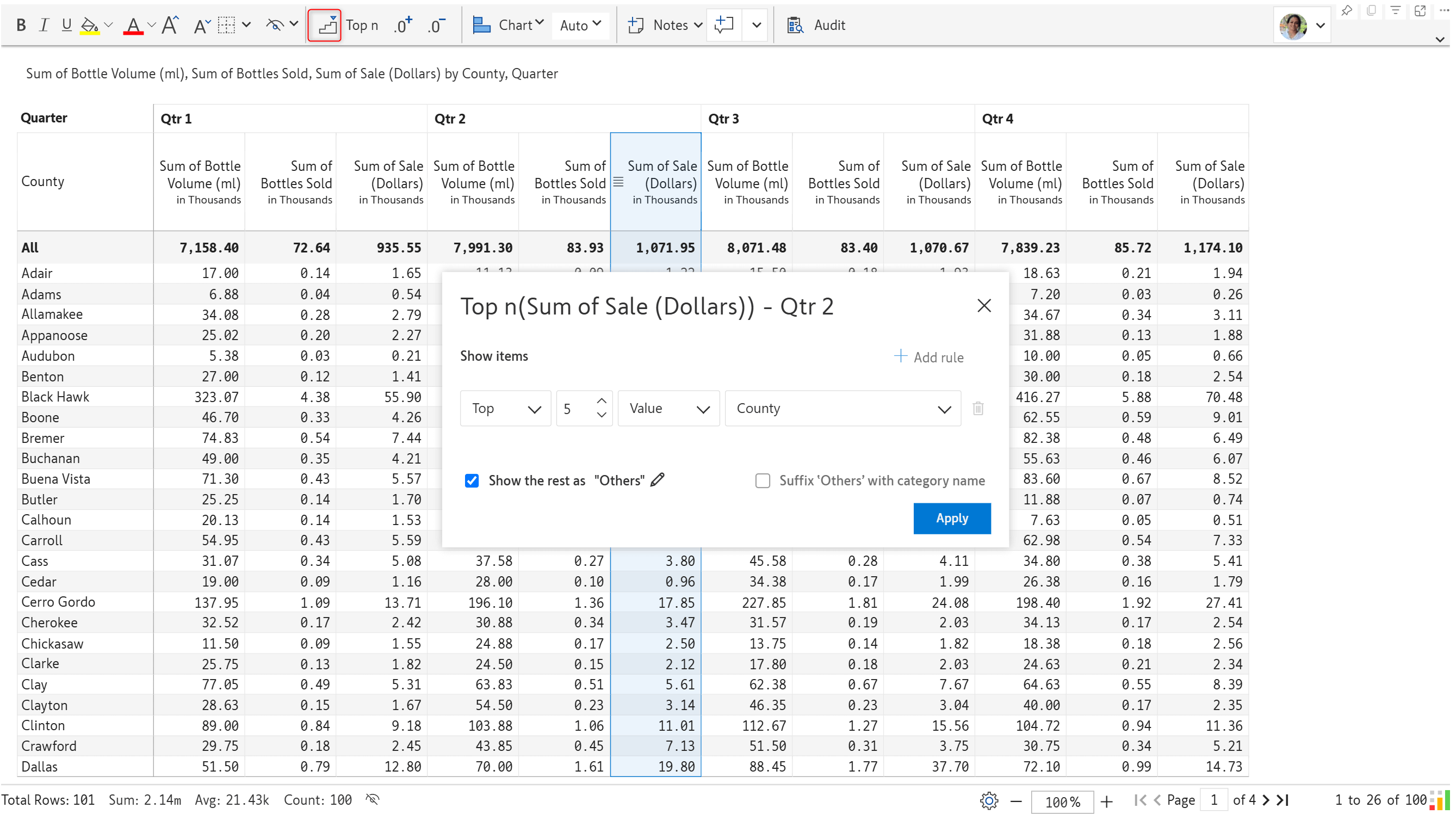Image resolution: width=1456 pixels, height=814 pixels.
Task: Click the Top N filter icon in toolbar
Action: click(x=324, y=25)
